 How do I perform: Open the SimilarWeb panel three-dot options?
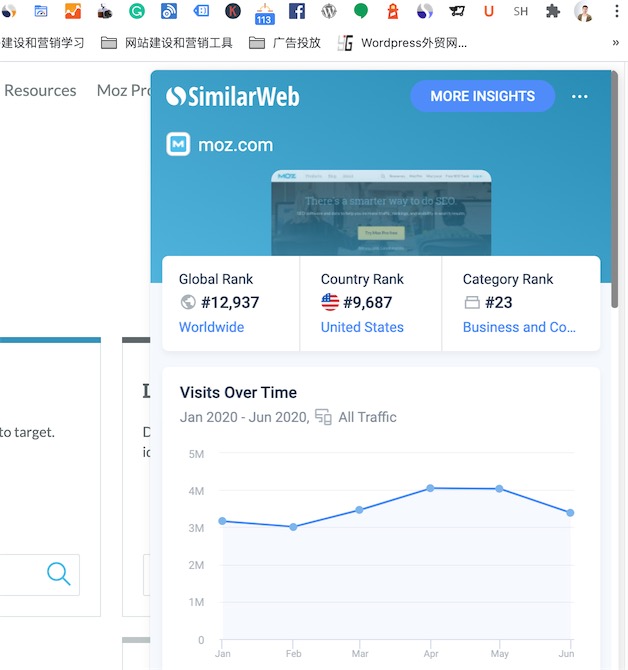[x=580, y=97]
